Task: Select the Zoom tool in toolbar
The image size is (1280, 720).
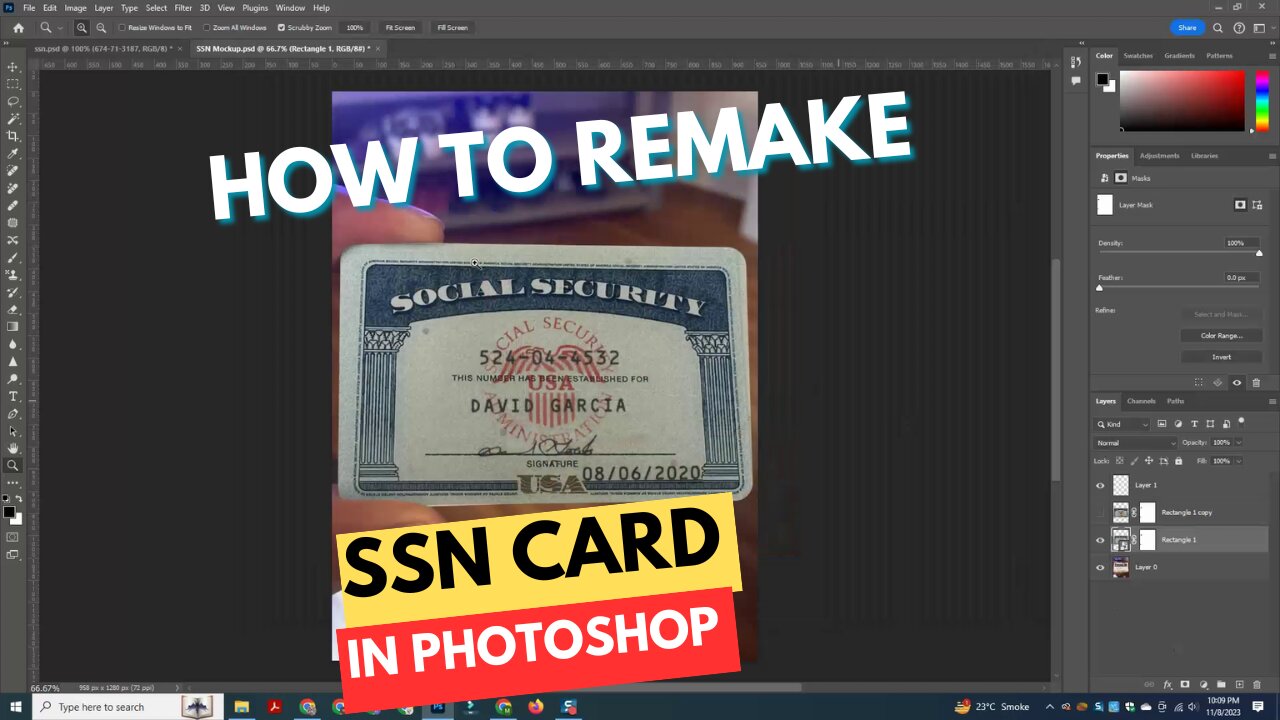Action: [x=13, y=465]
